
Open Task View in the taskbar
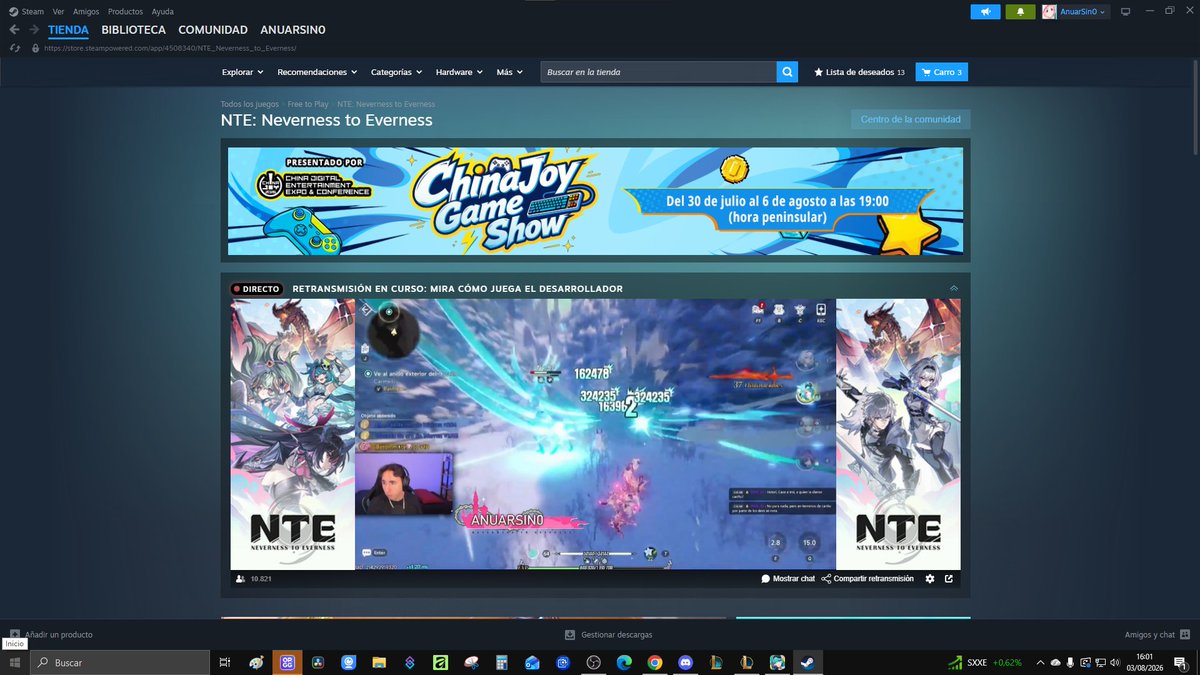click(x=225, y=662)
